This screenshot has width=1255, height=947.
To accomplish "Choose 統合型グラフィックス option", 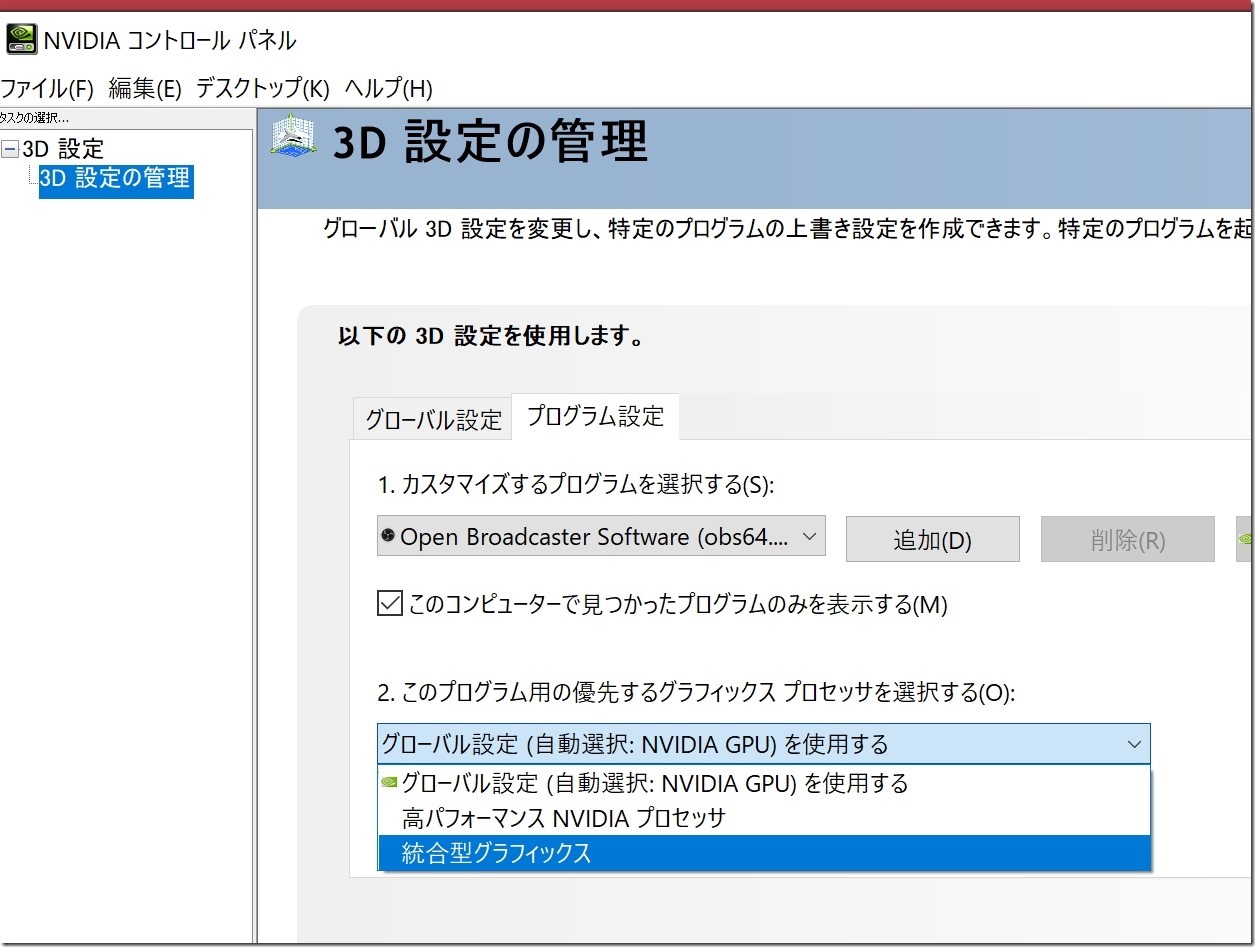I will click(x=764, y=852).
